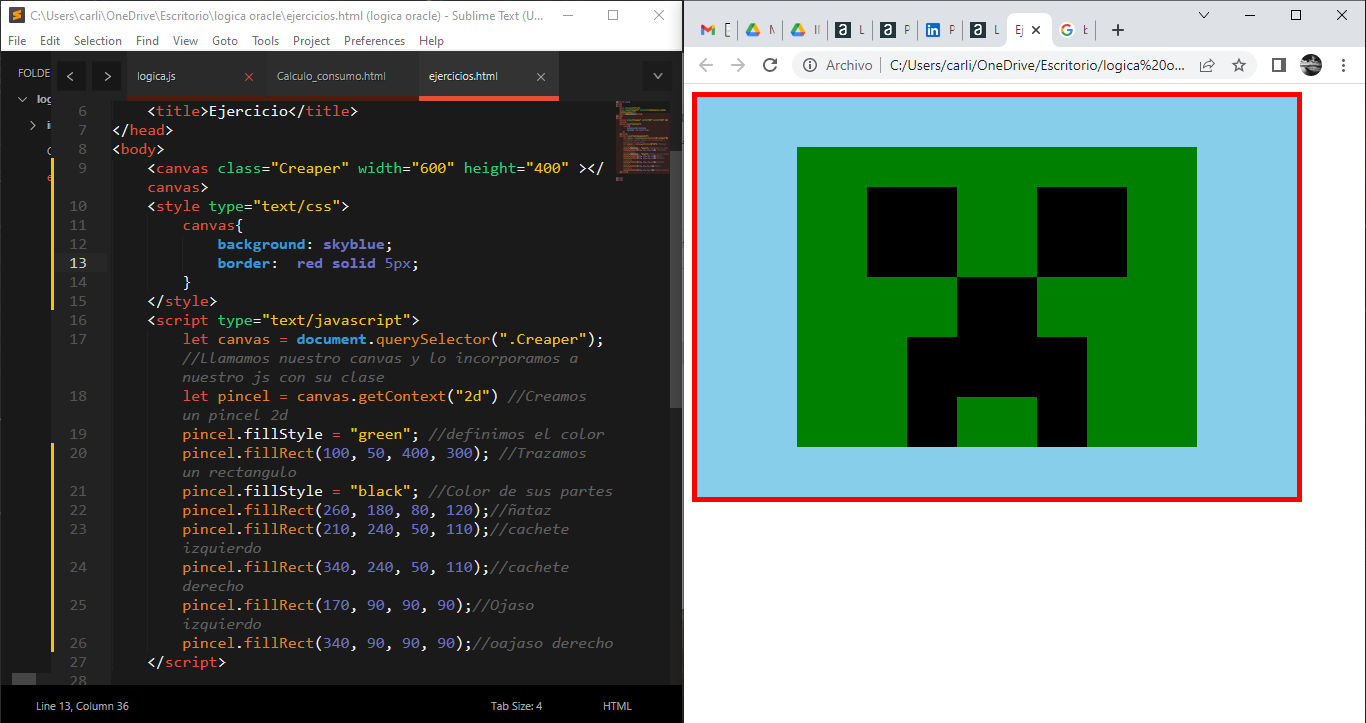Open the Sublime tab list dropdown arrow
The image size is (1366, 723).
click(x=658, y=76)
